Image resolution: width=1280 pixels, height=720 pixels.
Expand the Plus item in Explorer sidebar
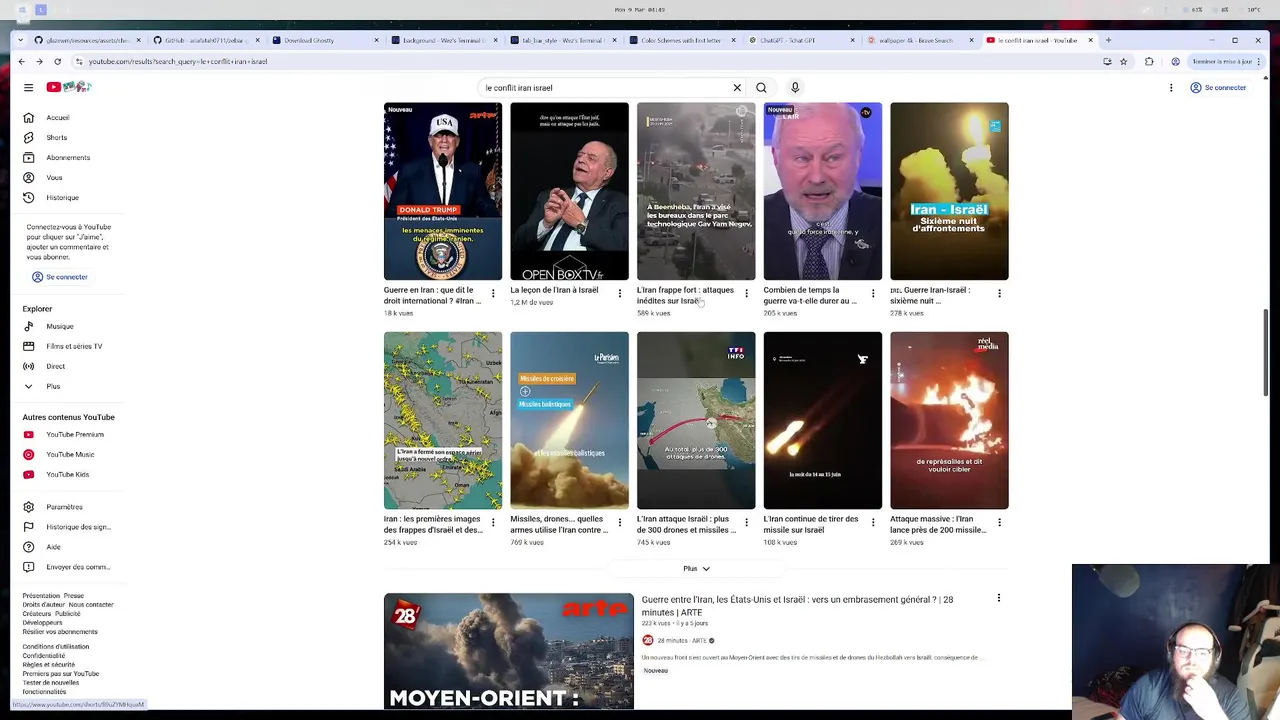pyautogui.click(x=52, y=386)
